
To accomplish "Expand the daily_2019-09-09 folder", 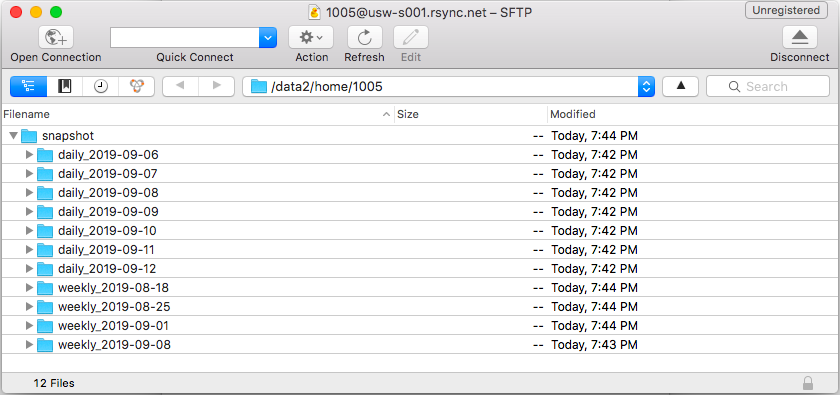I will pos(30,212).
